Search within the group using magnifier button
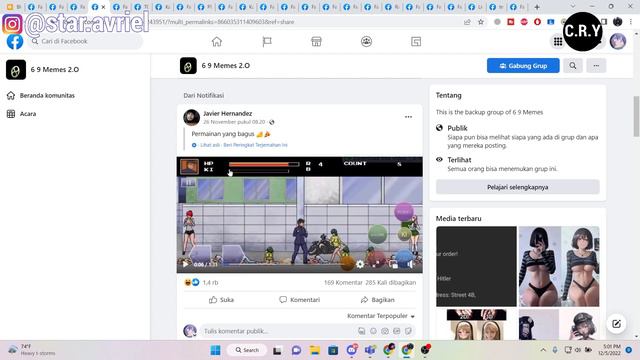This screenshot has width=640, height=360. click(x=573, y=66)
